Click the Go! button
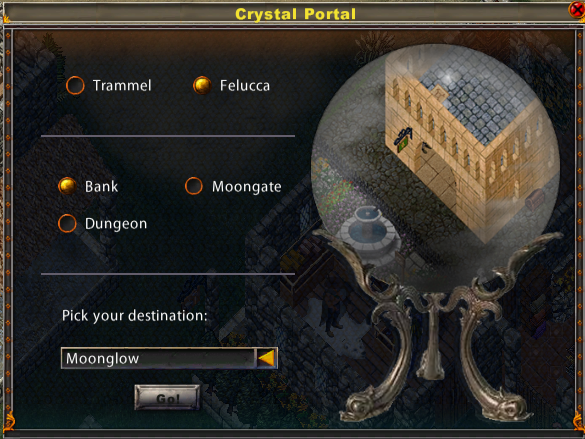585x439 pixels. click(167, 398)
